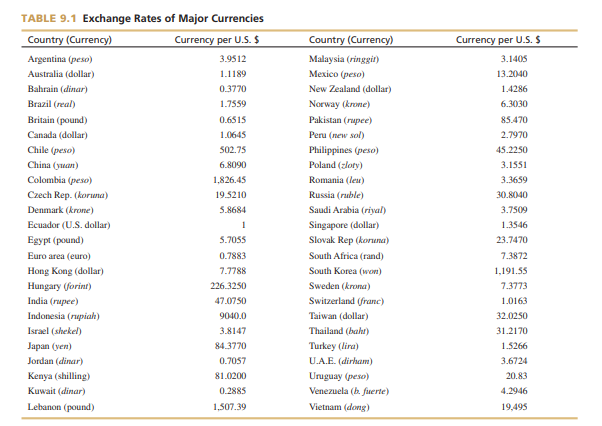
Task: Select the Colombia rate 1,826.45
Action: coord(230,179)
